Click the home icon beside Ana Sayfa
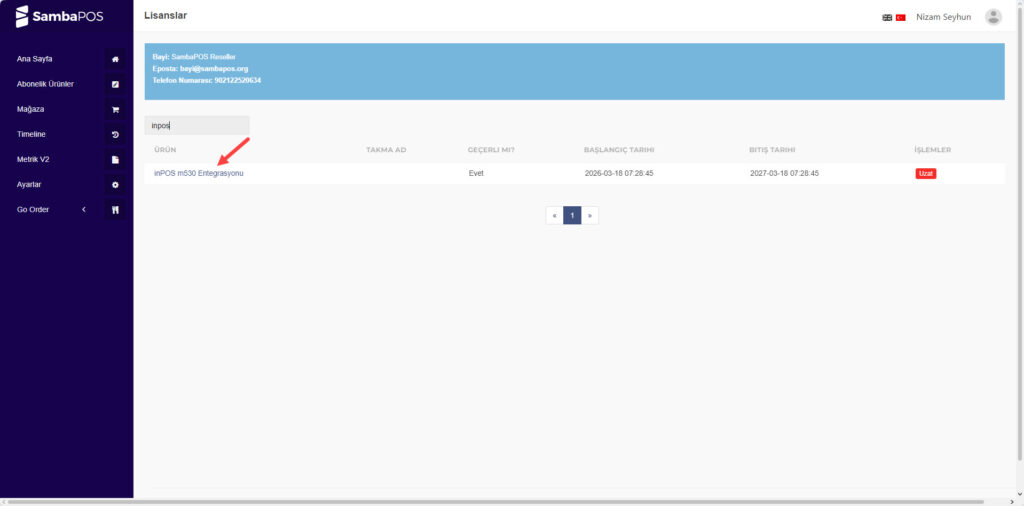1024x506 pixels. point(115,59)
